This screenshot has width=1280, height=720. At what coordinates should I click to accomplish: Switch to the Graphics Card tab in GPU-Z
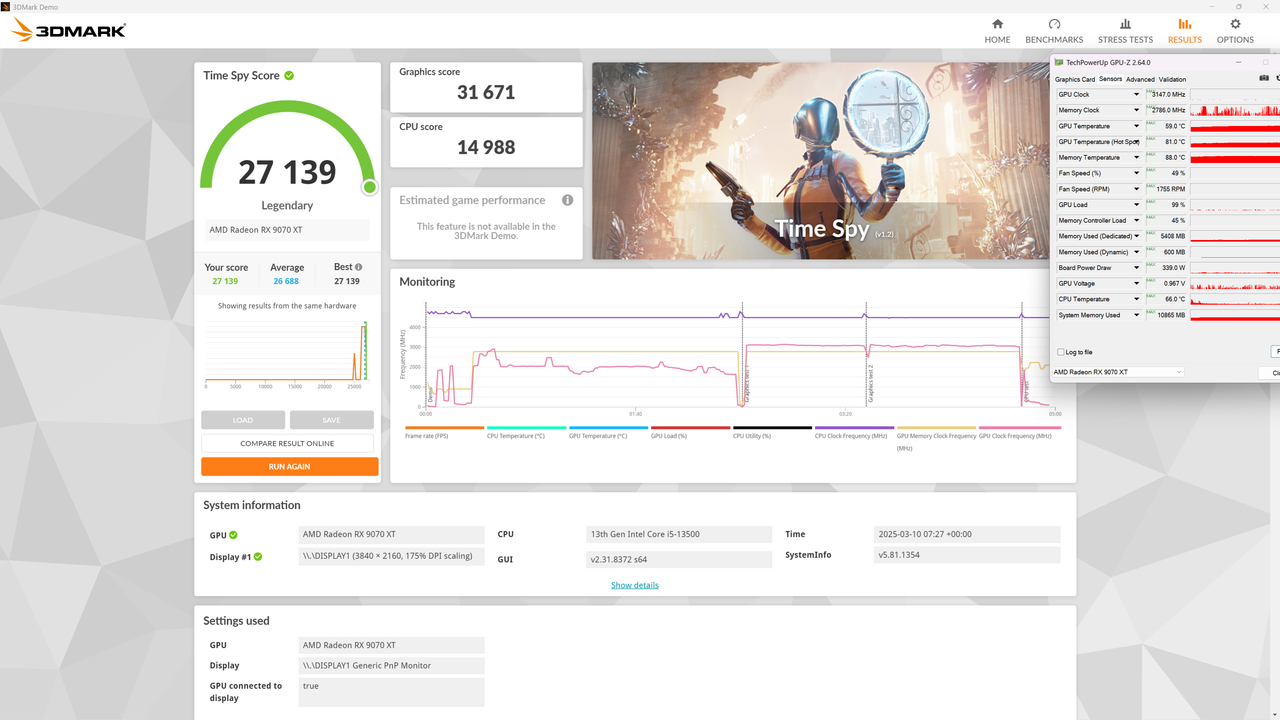[x=1074, y=79]
